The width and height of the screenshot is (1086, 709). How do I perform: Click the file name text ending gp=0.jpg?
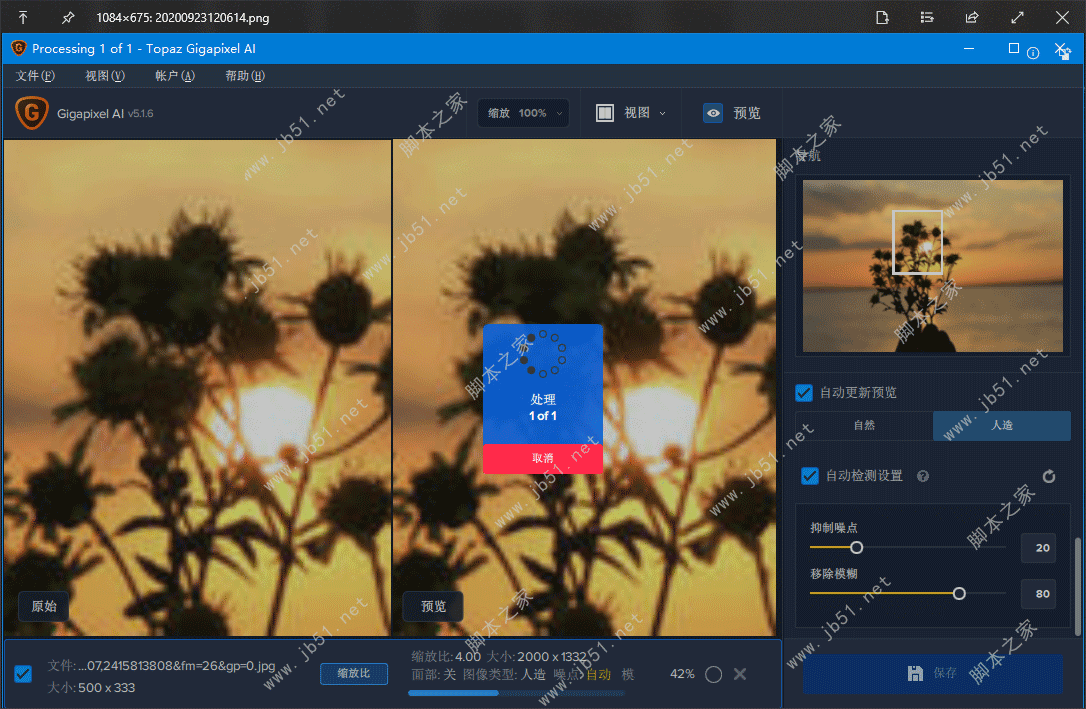pyautogui.click(x=161, y=665)
